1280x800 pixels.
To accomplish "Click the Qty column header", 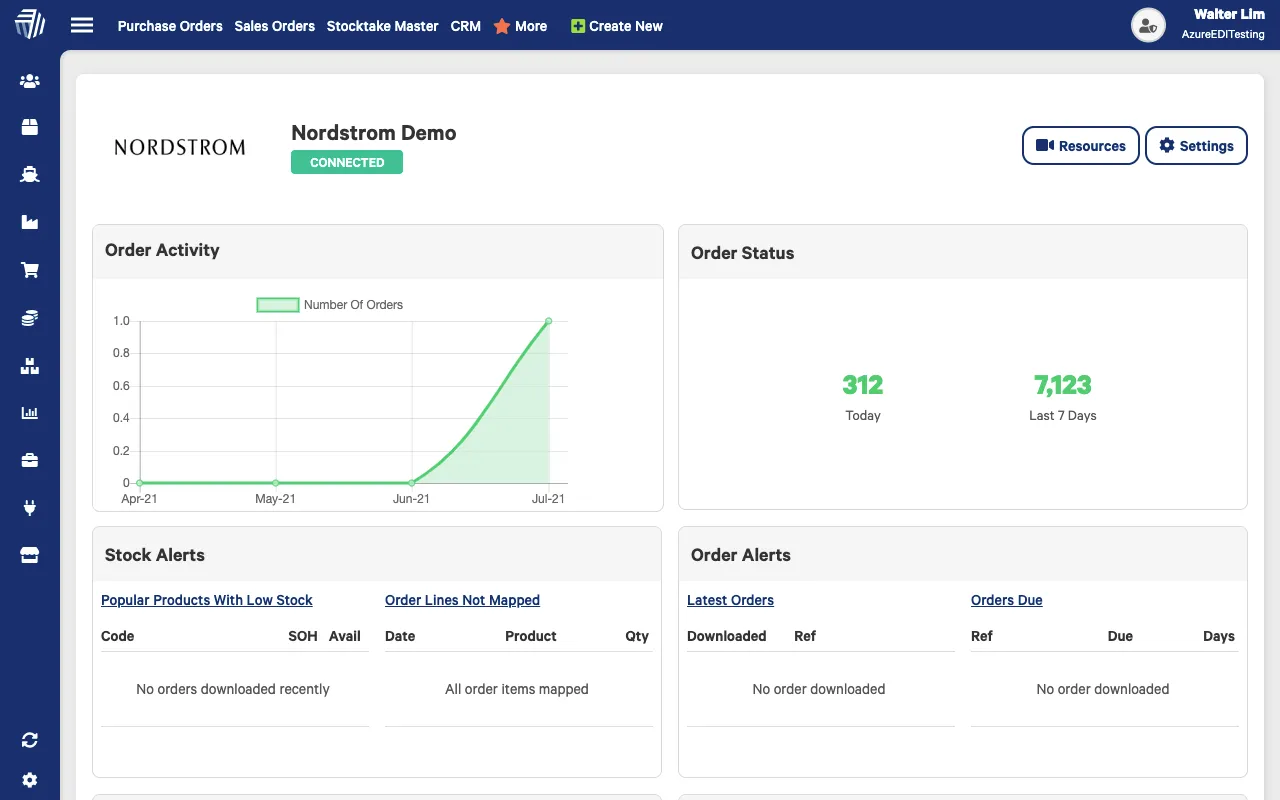I will coord(637,636).
